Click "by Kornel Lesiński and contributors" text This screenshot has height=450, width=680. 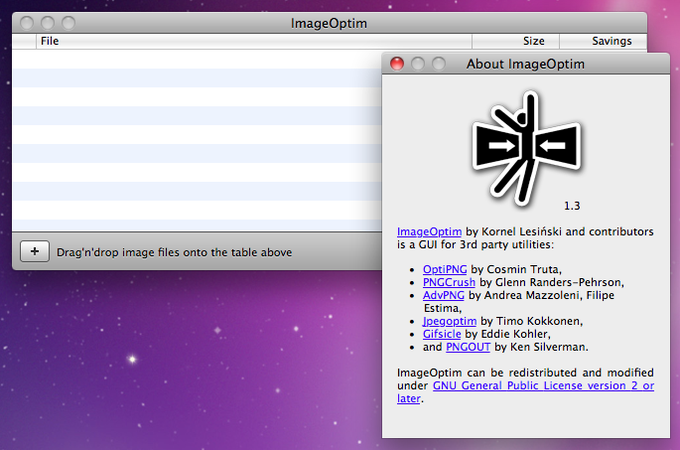click(x=559, y=232)
